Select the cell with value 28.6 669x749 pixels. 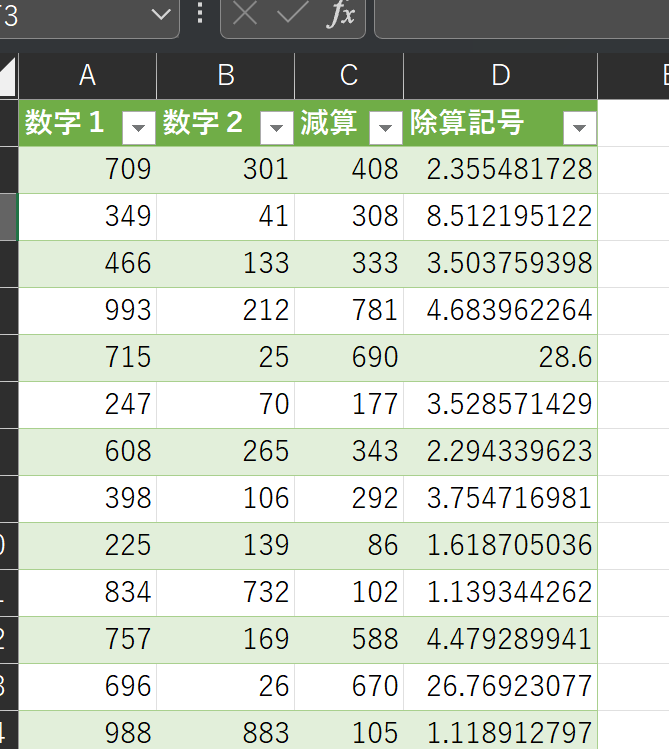coord(500,357)
